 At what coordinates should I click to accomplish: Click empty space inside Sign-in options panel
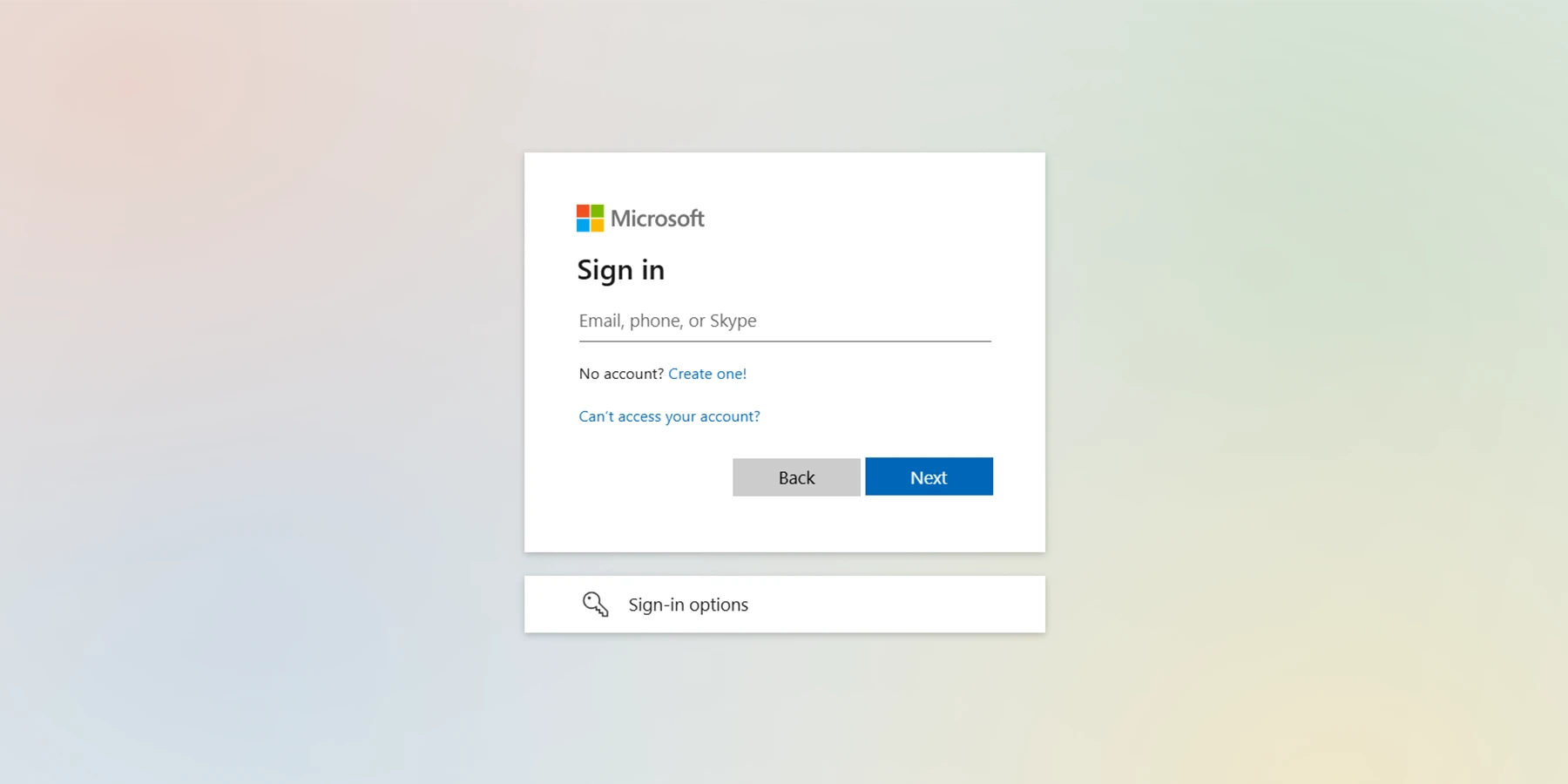tap(897, 605)
